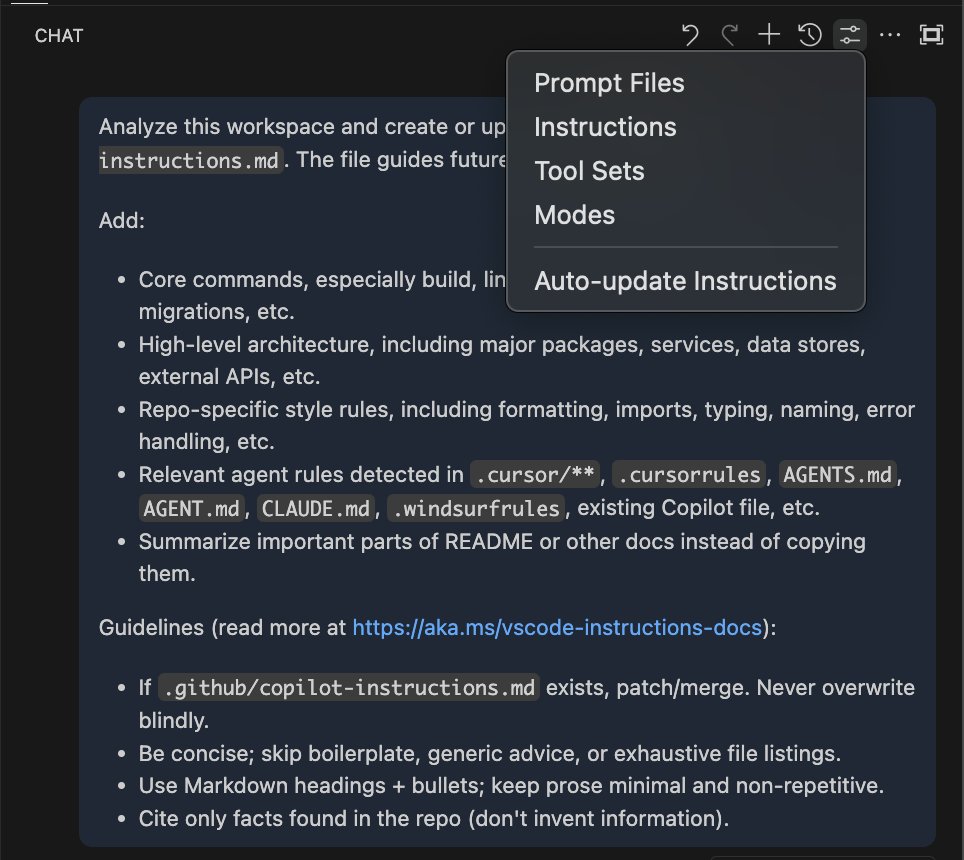964x860 pixels.
Task: Click the .cursor/** code snippet
Action: click(534, 475)
